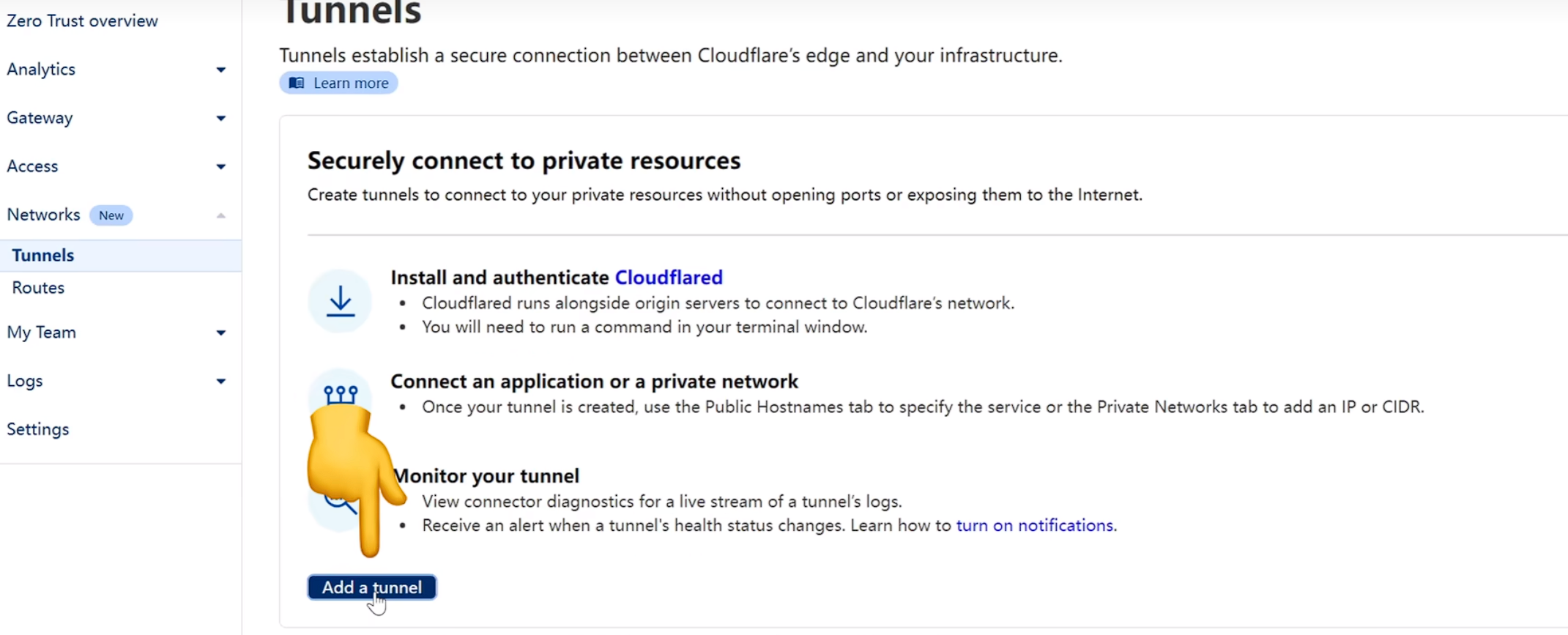Image resolution: width=1568 pixels, height=635 pixels.
Task: Follow the Cloudflared link
Action: pyautogui.click(x=668, y=278)
